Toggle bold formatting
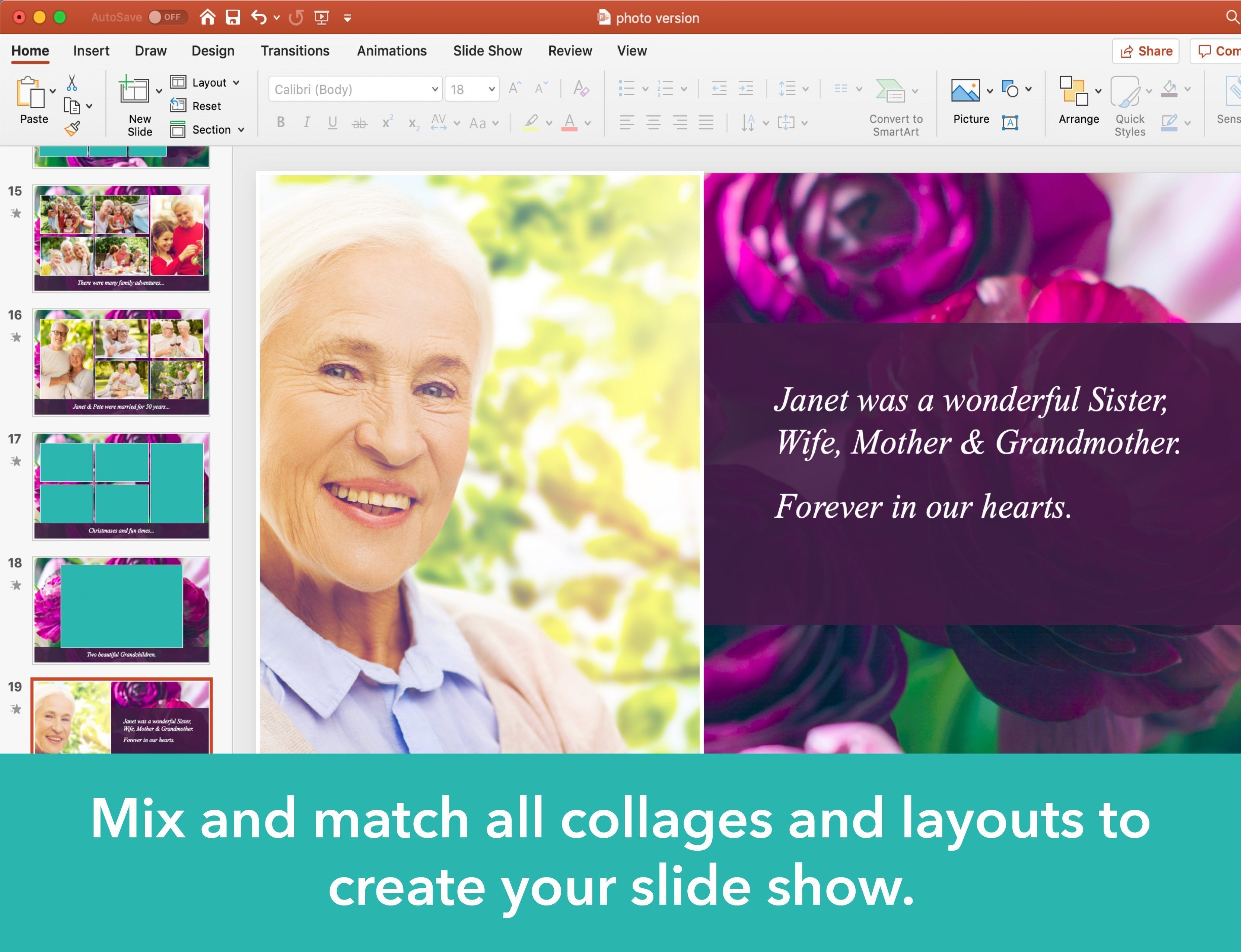Image resolution: width=1241 pixels, height=952 pixels. click(x=280, y=122)
